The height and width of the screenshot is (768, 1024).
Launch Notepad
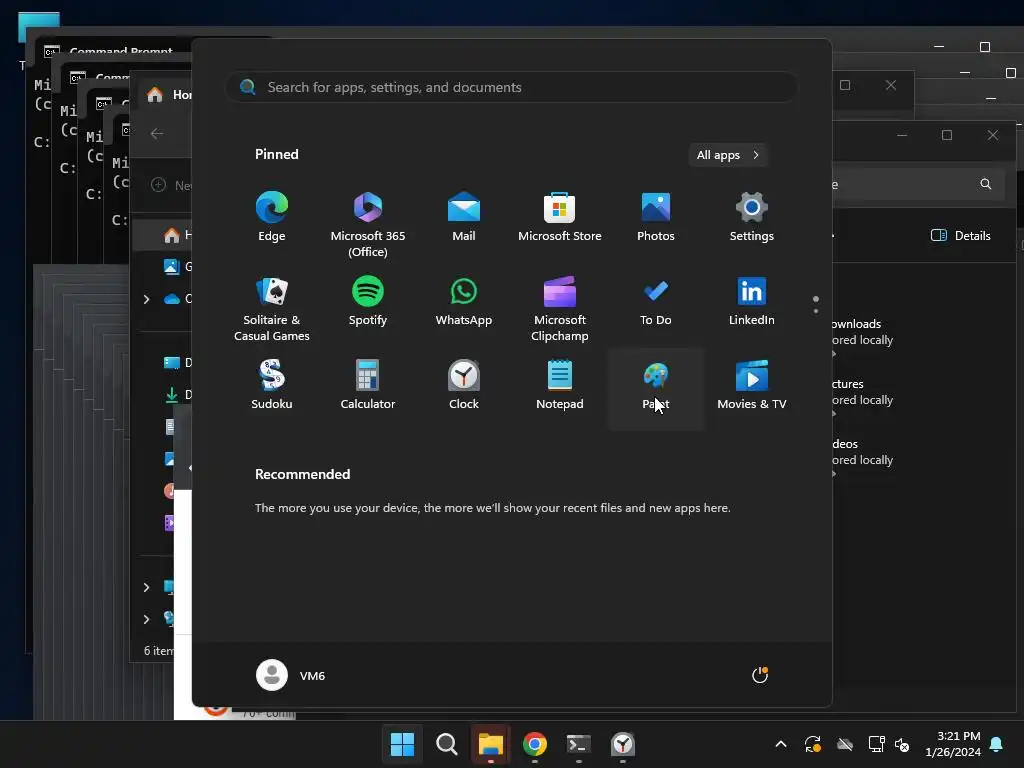pyautogui.click(x=560, y=385)
